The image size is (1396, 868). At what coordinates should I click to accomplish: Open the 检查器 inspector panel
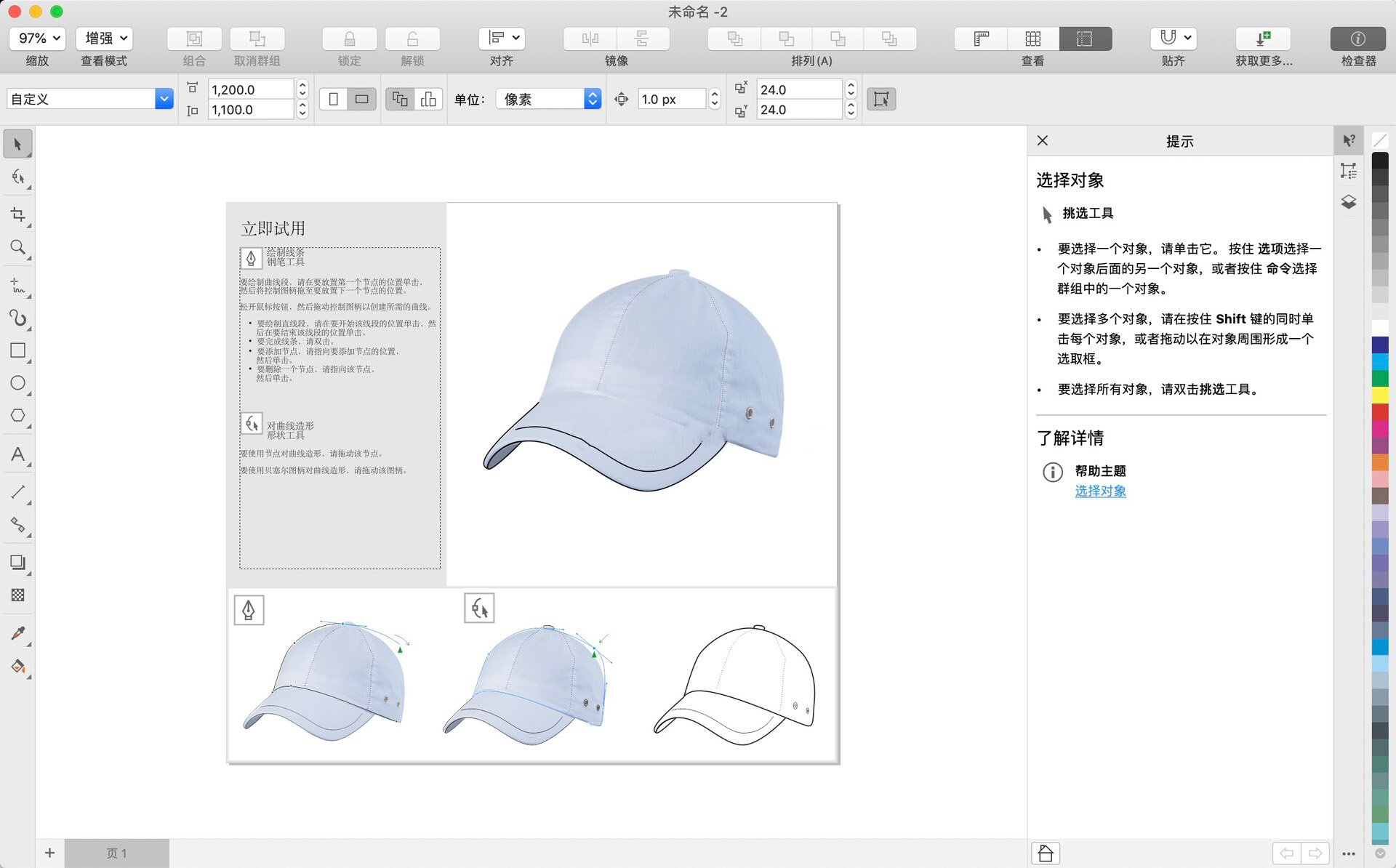[x=1358, y=38]
